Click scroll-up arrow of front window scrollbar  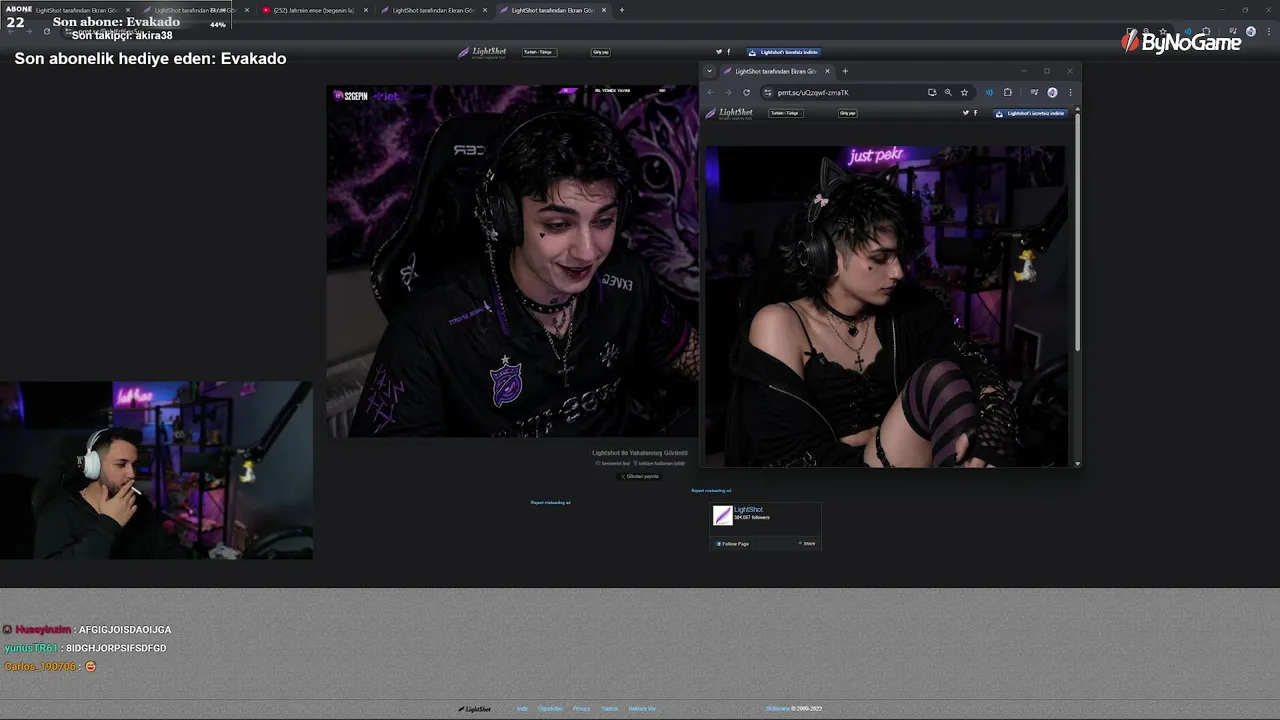[1077, 110]
